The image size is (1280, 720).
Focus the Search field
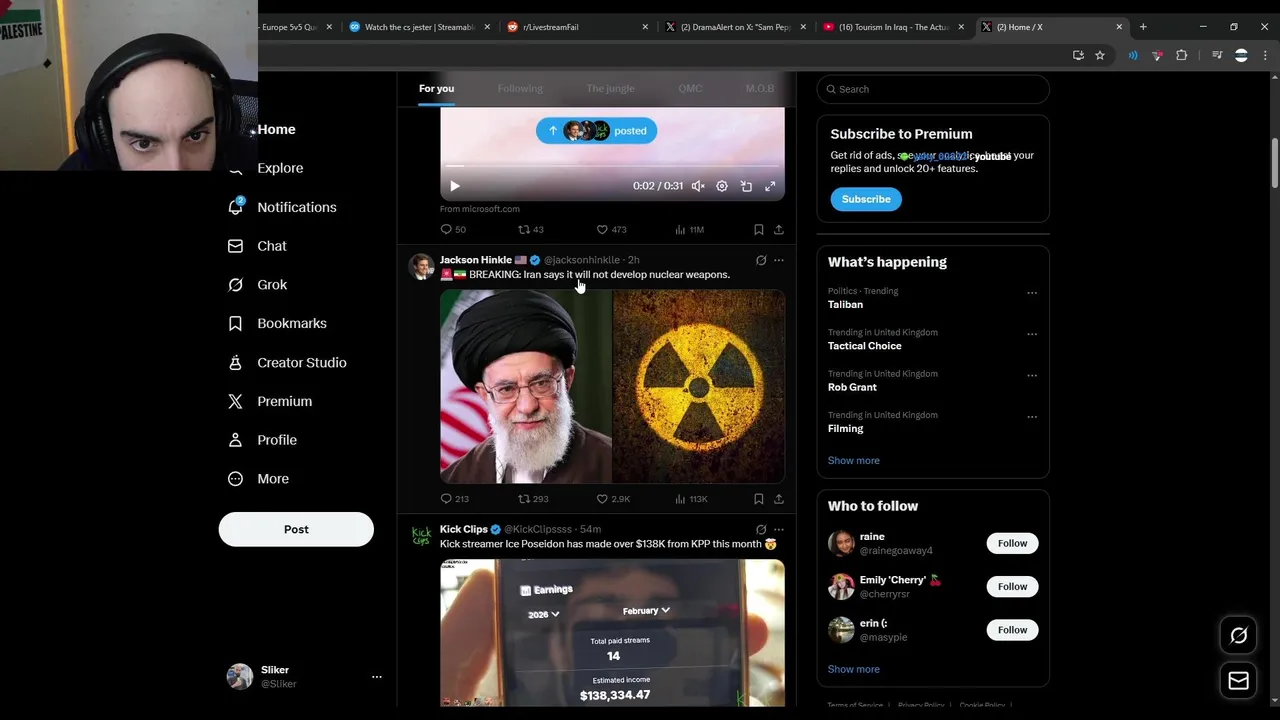click(x=933, y=89)
